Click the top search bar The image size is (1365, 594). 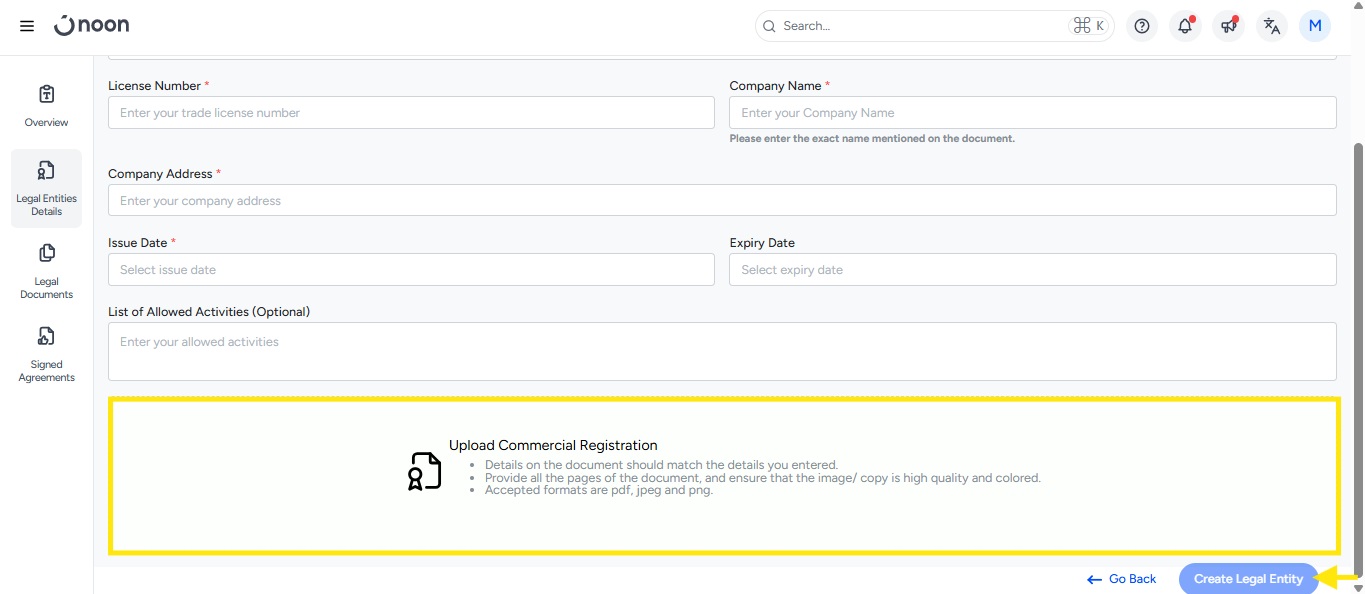[x=920, y=26]
